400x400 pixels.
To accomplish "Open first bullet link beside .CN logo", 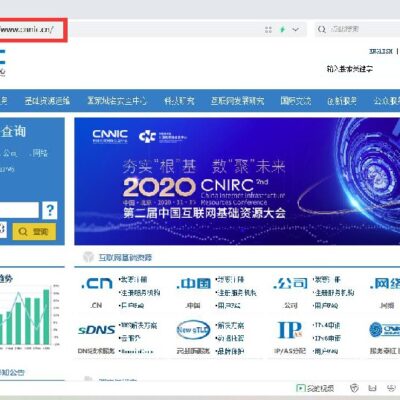I will [x=133, y=279].
